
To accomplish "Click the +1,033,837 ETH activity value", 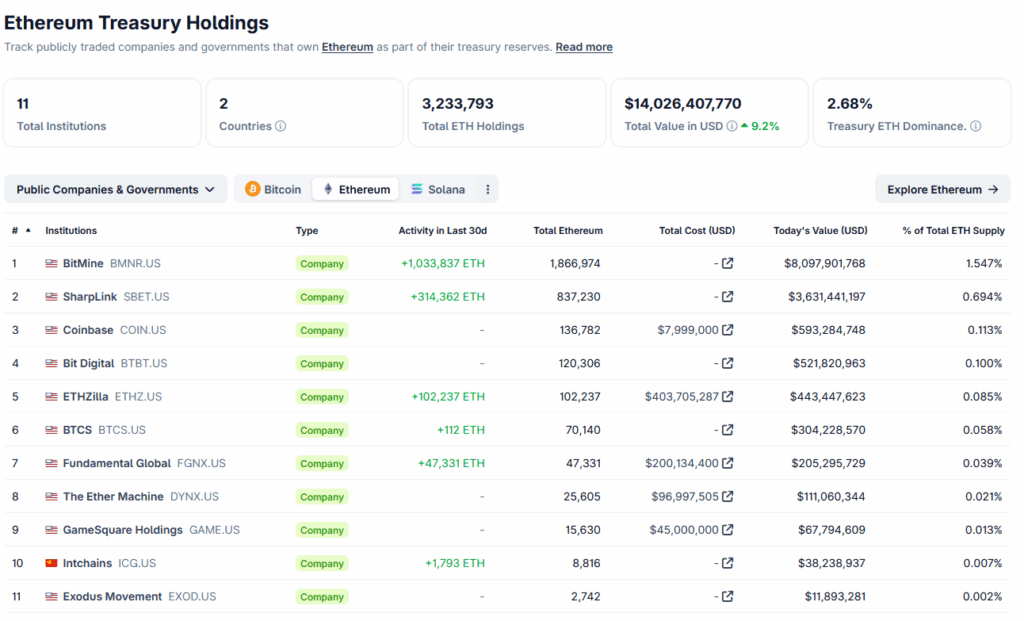I will (x=443, y=263).
